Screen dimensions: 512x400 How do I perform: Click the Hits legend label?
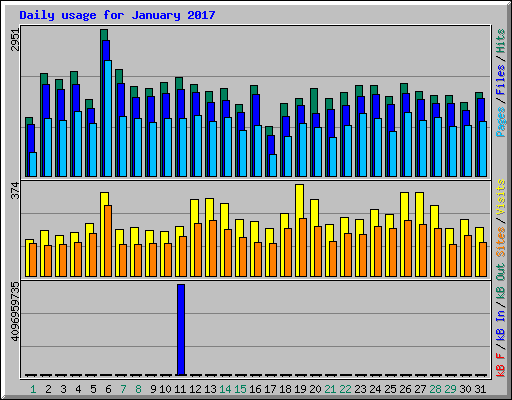click(x=500, y=41)
